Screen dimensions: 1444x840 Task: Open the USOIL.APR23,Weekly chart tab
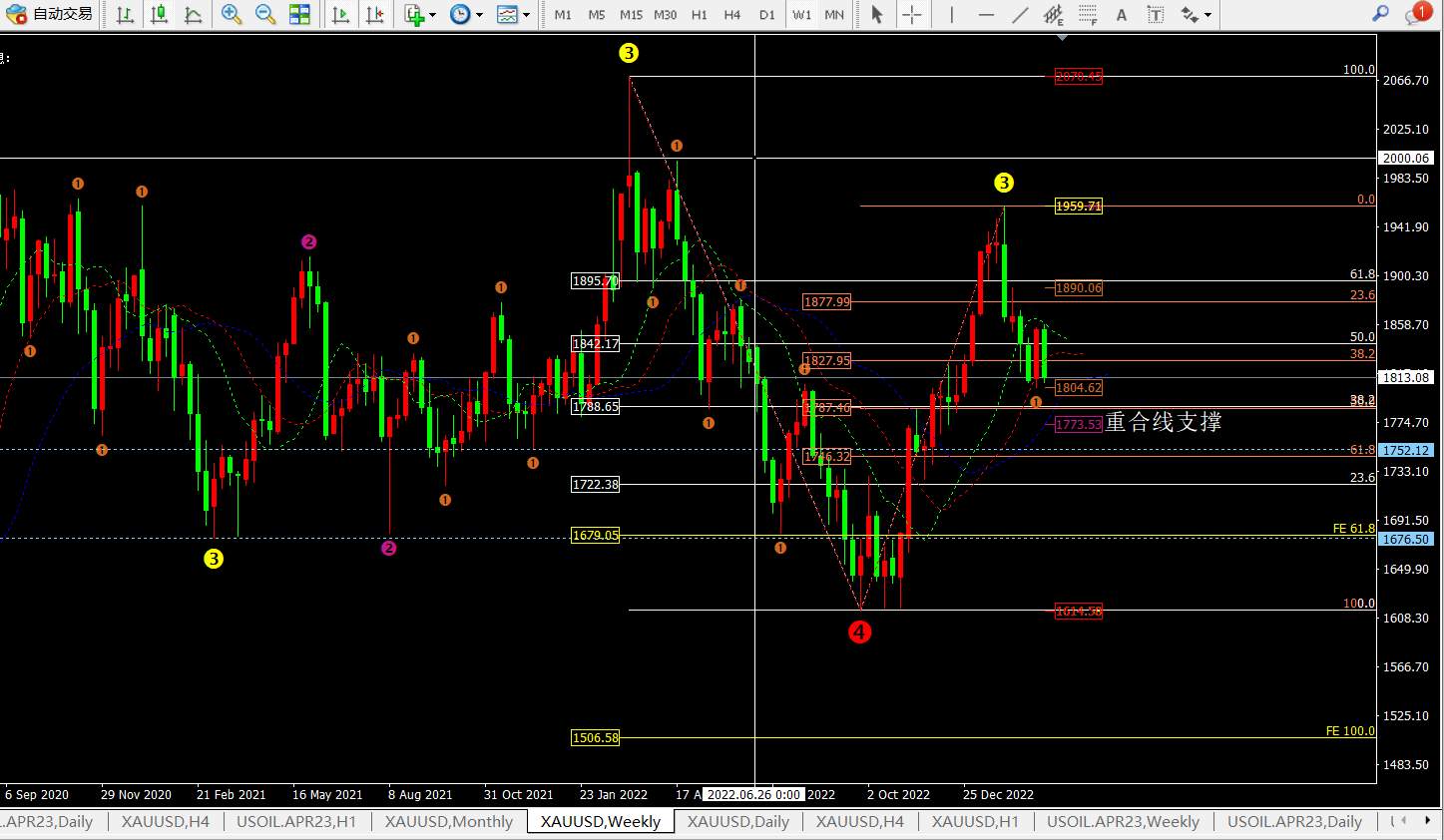(1123, 822)
